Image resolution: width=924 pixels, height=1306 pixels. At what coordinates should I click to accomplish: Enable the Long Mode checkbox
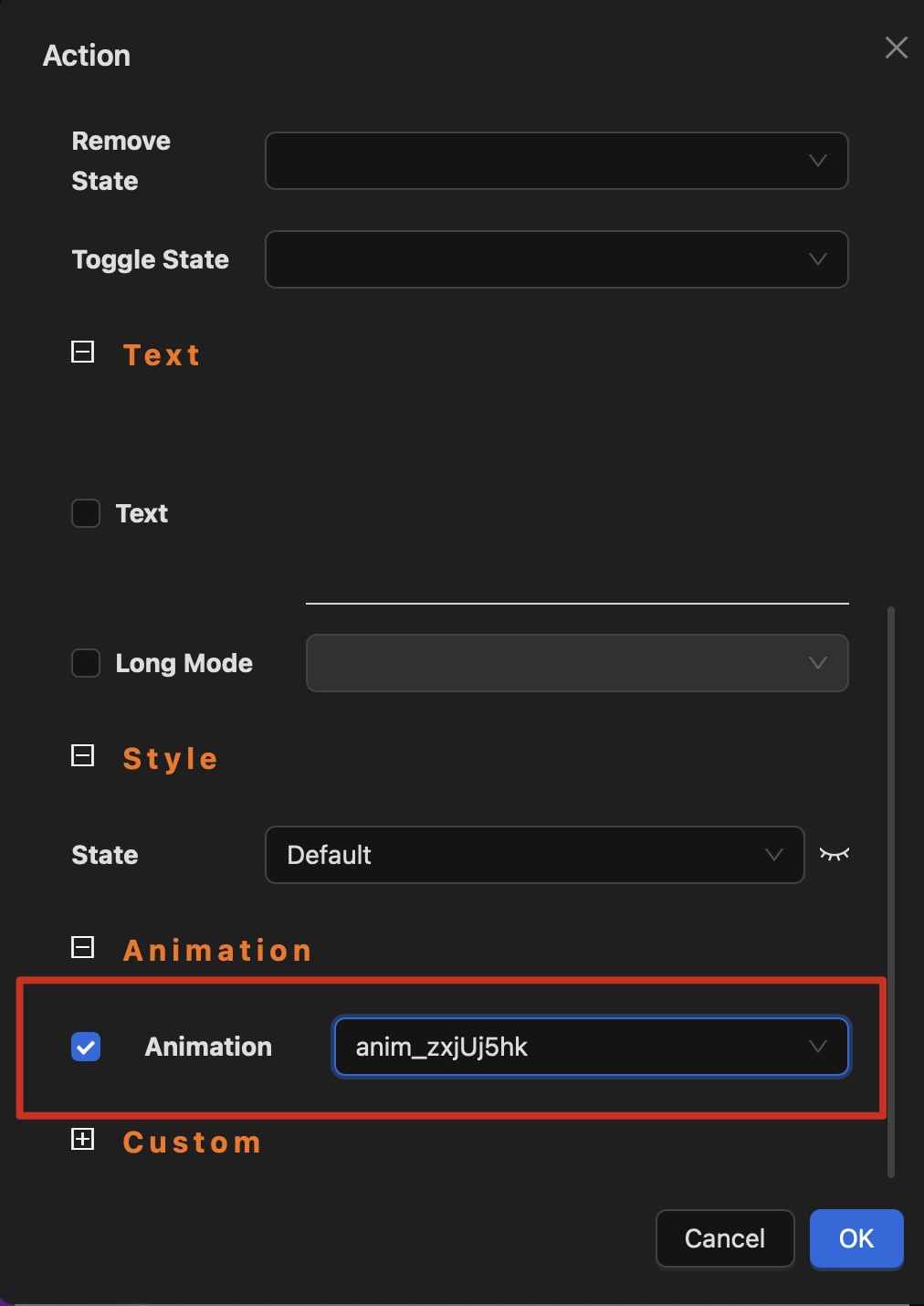point(85,663)
